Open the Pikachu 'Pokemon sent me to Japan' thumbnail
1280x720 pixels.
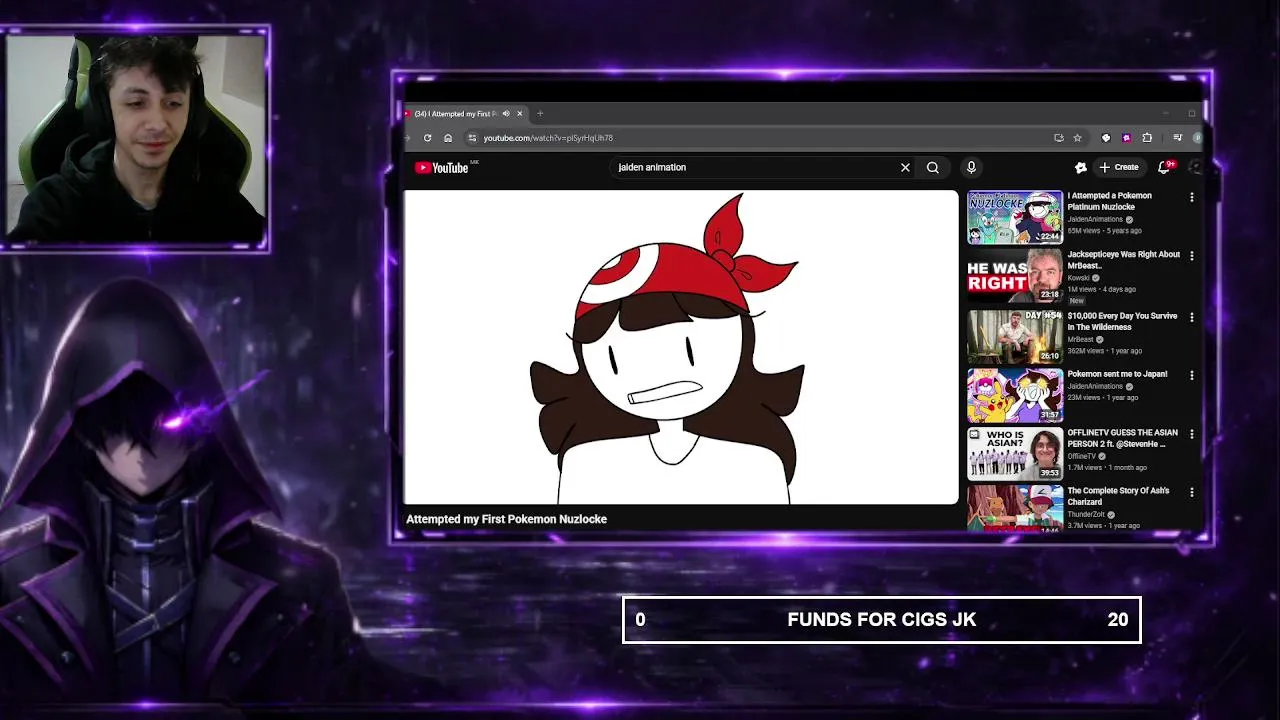point(1014,395)
